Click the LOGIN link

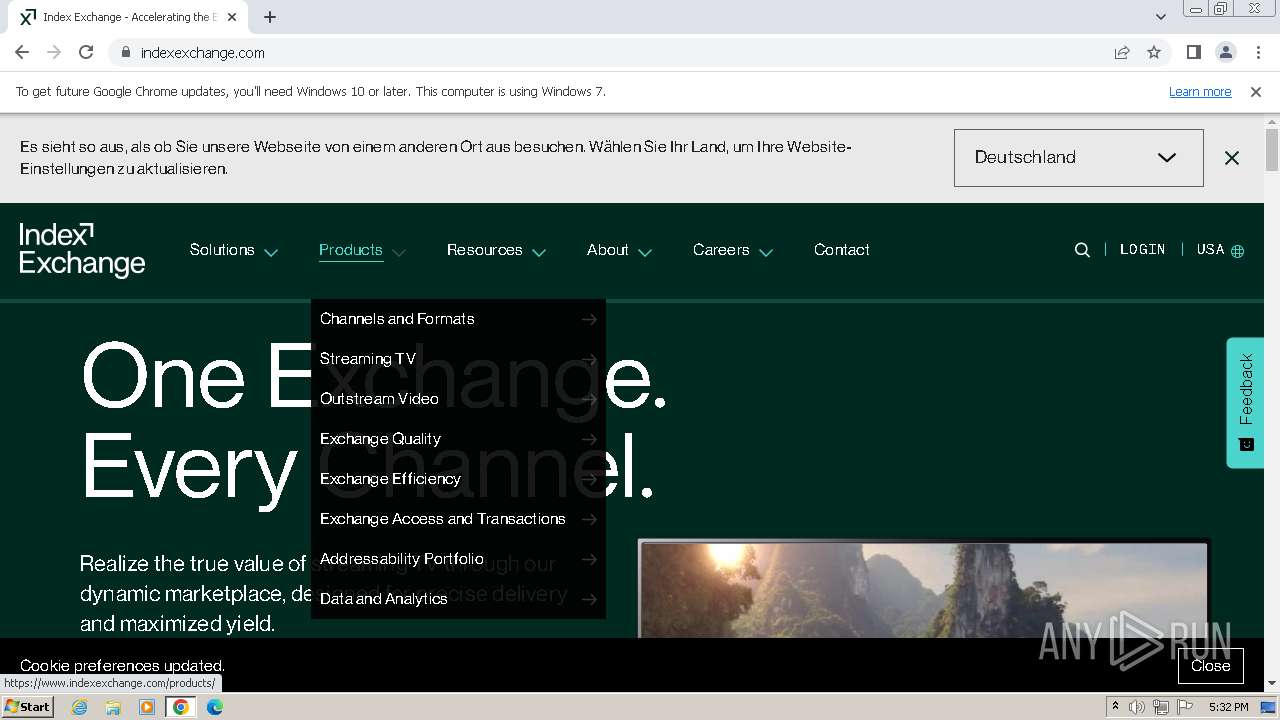pyautogui.click(x=1143, y=250)
